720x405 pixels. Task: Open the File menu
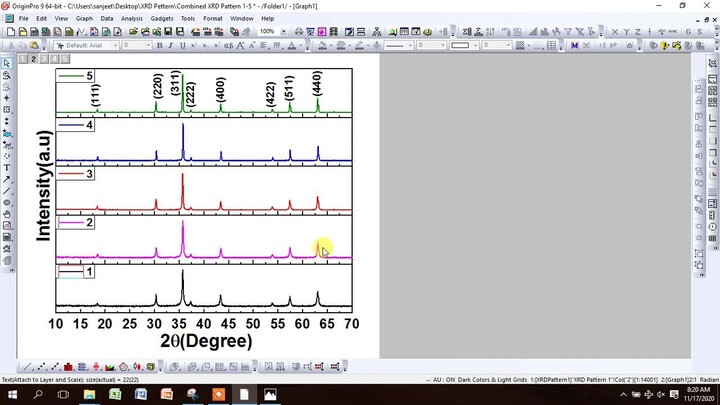pyautogui.click(x=23, y=18)
